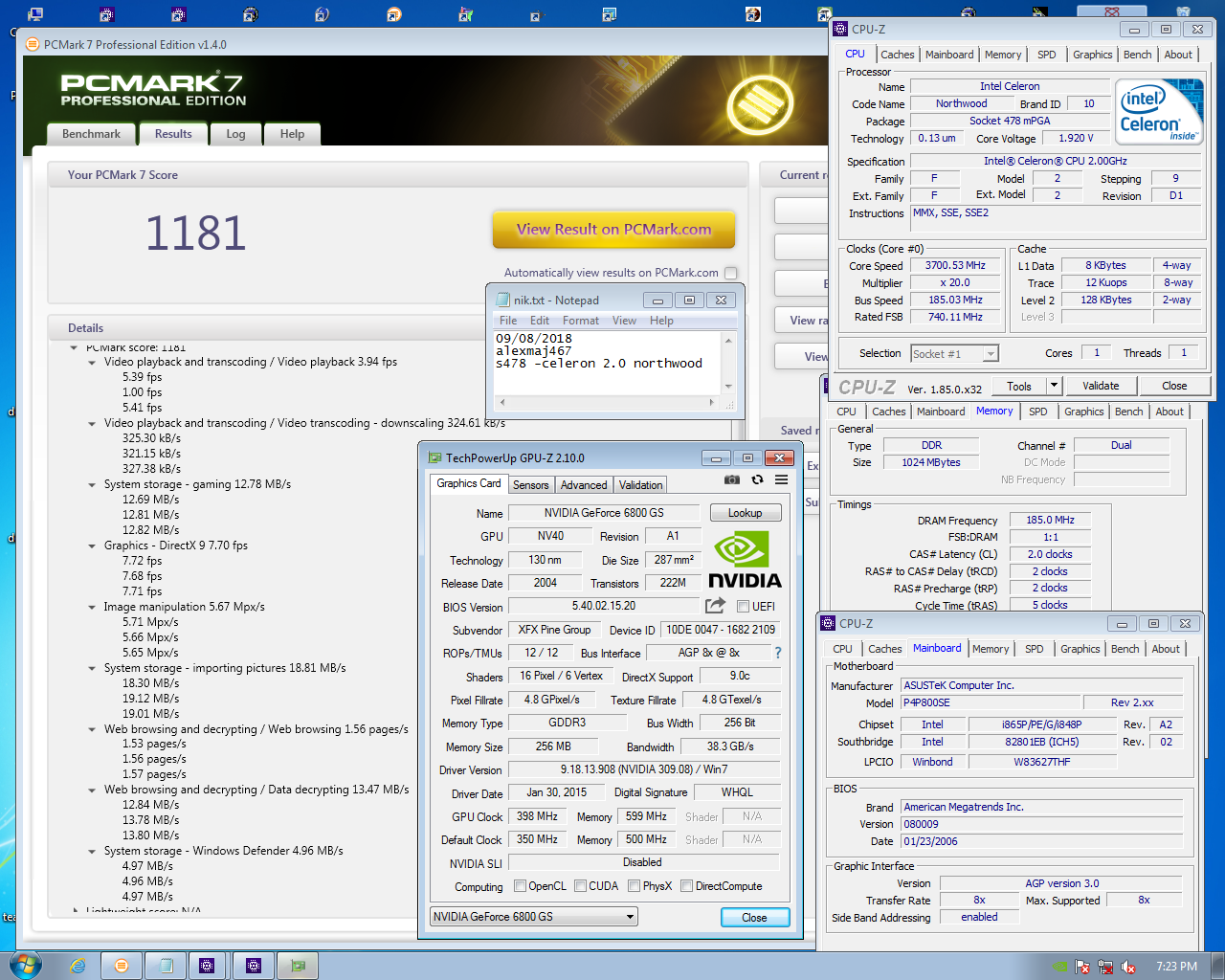The height and width of the screenshot is (980, 1225).
Task: Toggle the DirectCompute checkbox
Action: click(686, 886)
